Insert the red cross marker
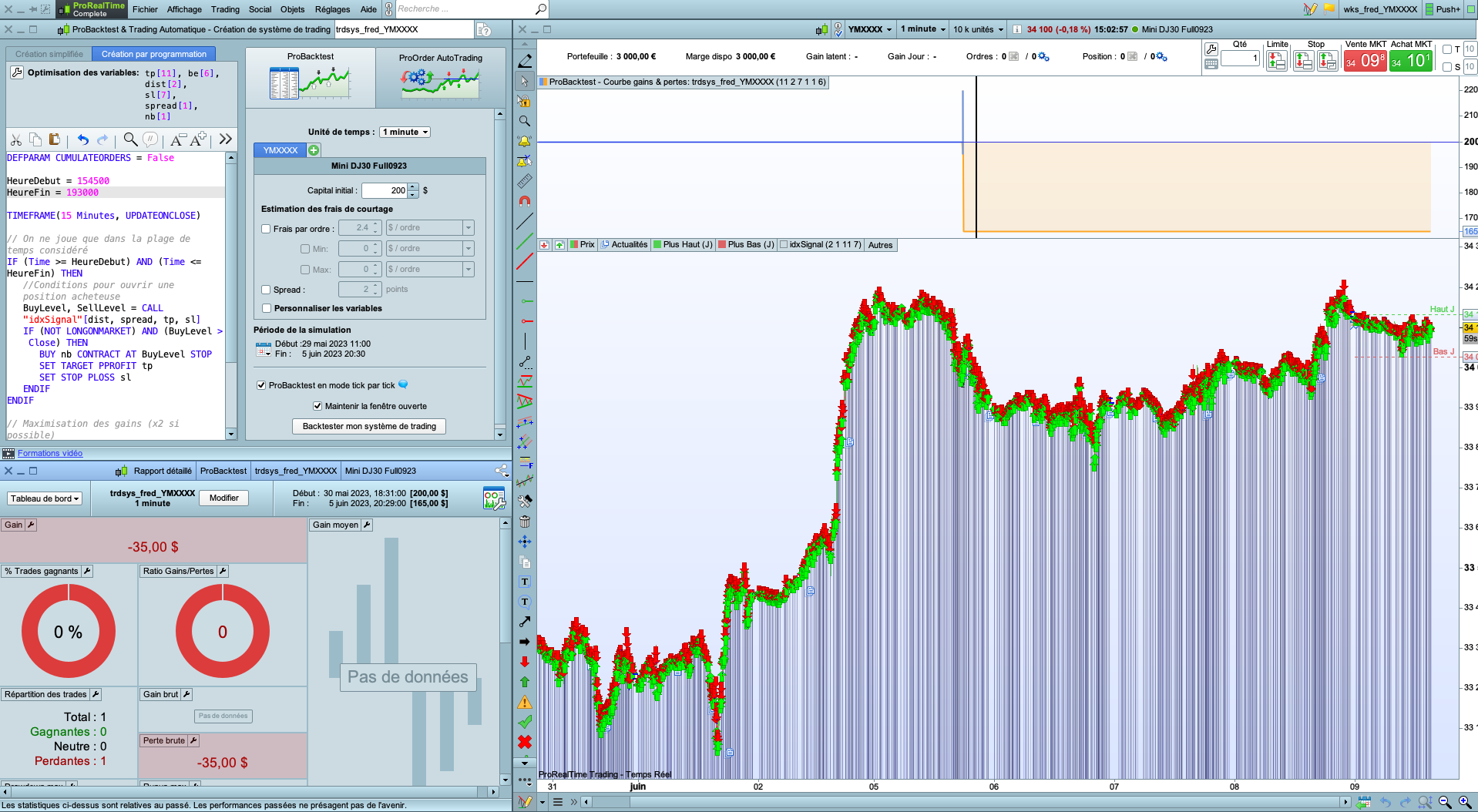 (525, 742)
